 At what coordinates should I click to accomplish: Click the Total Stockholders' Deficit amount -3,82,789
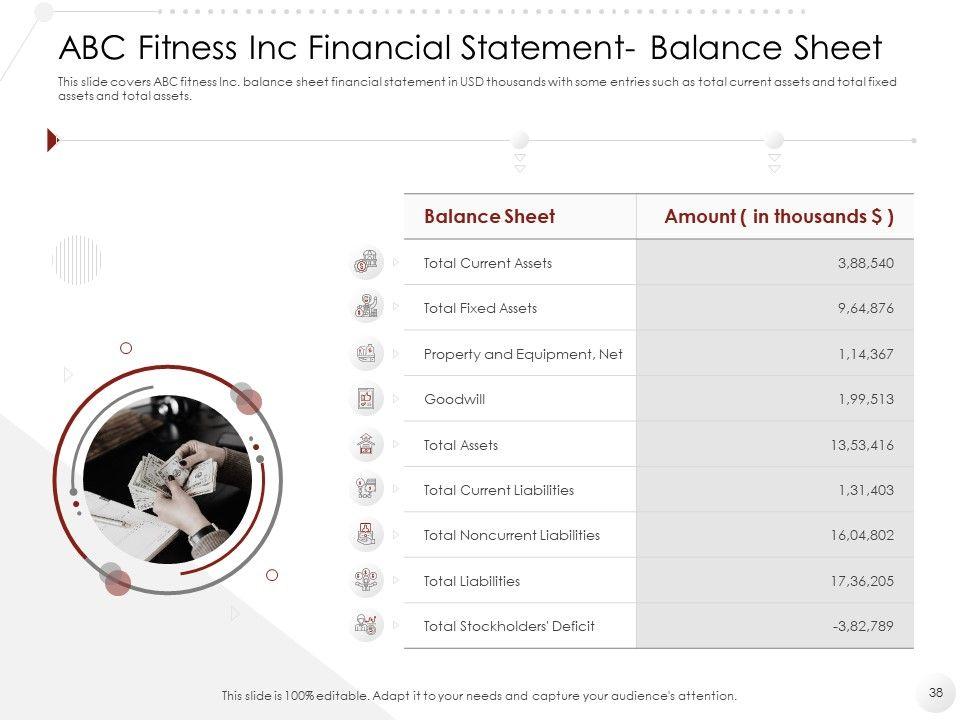pyautogui.click(x=862, y=626)
